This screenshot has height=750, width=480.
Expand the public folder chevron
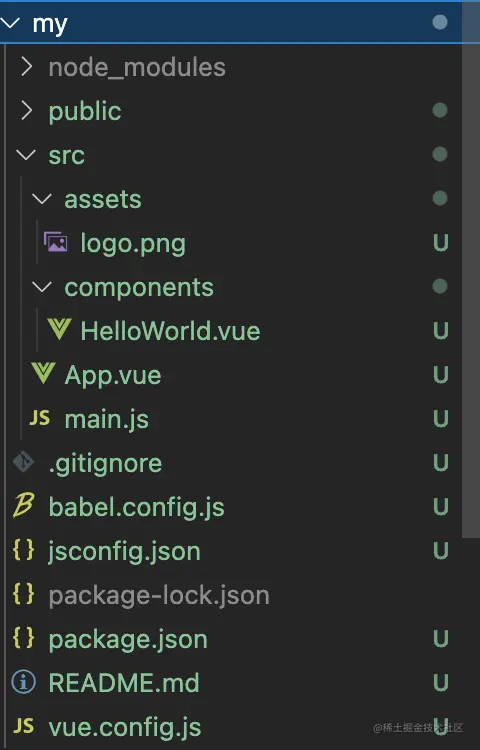click(27, 111)
